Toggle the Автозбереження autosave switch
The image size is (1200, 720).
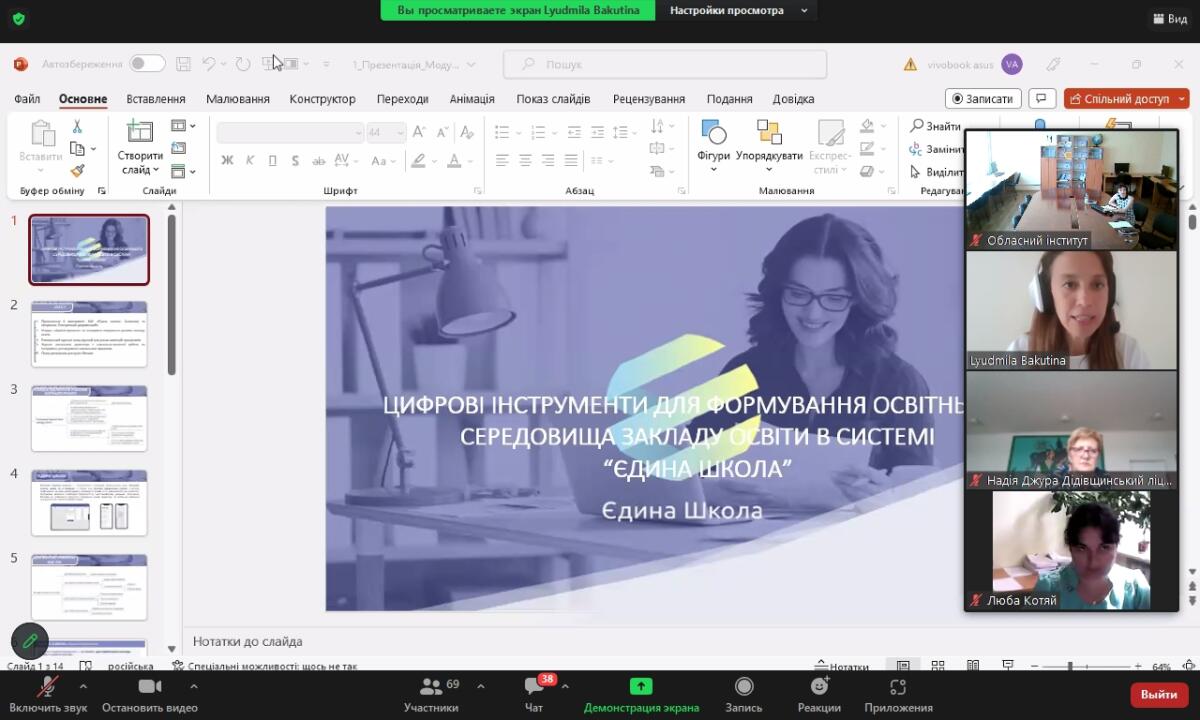coord(147,64)
